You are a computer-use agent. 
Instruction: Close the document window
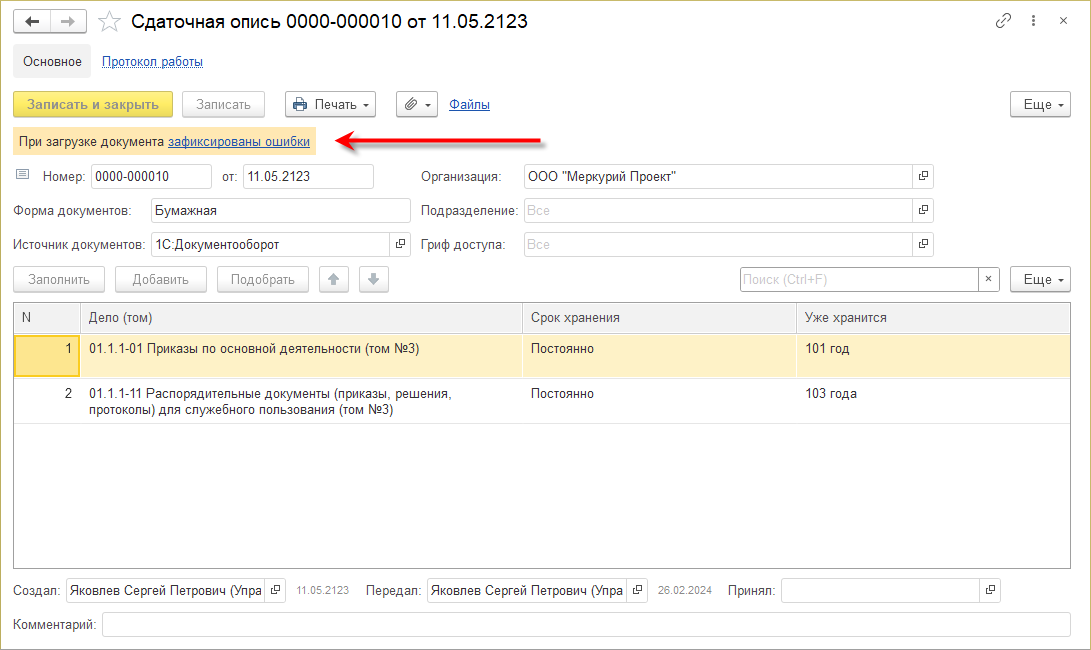tap(1063, 21)
